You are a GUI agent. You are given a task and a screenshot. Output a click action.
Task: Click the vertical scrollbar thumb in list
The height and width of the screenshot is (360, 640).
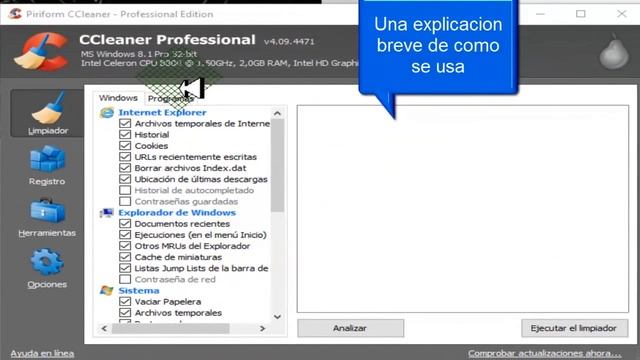(x=278, y=165)
